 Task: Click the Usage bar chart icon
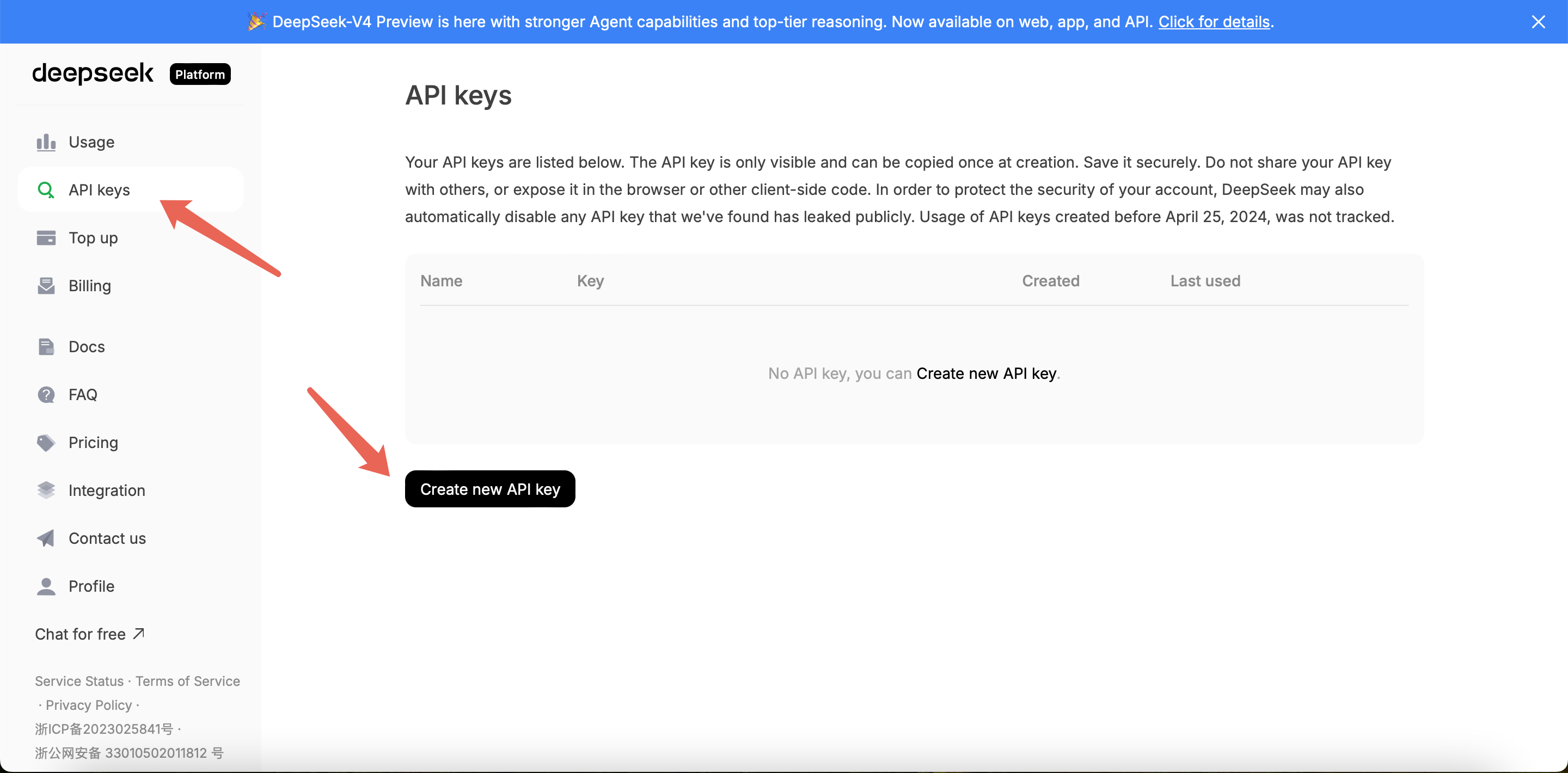(46, 143)
